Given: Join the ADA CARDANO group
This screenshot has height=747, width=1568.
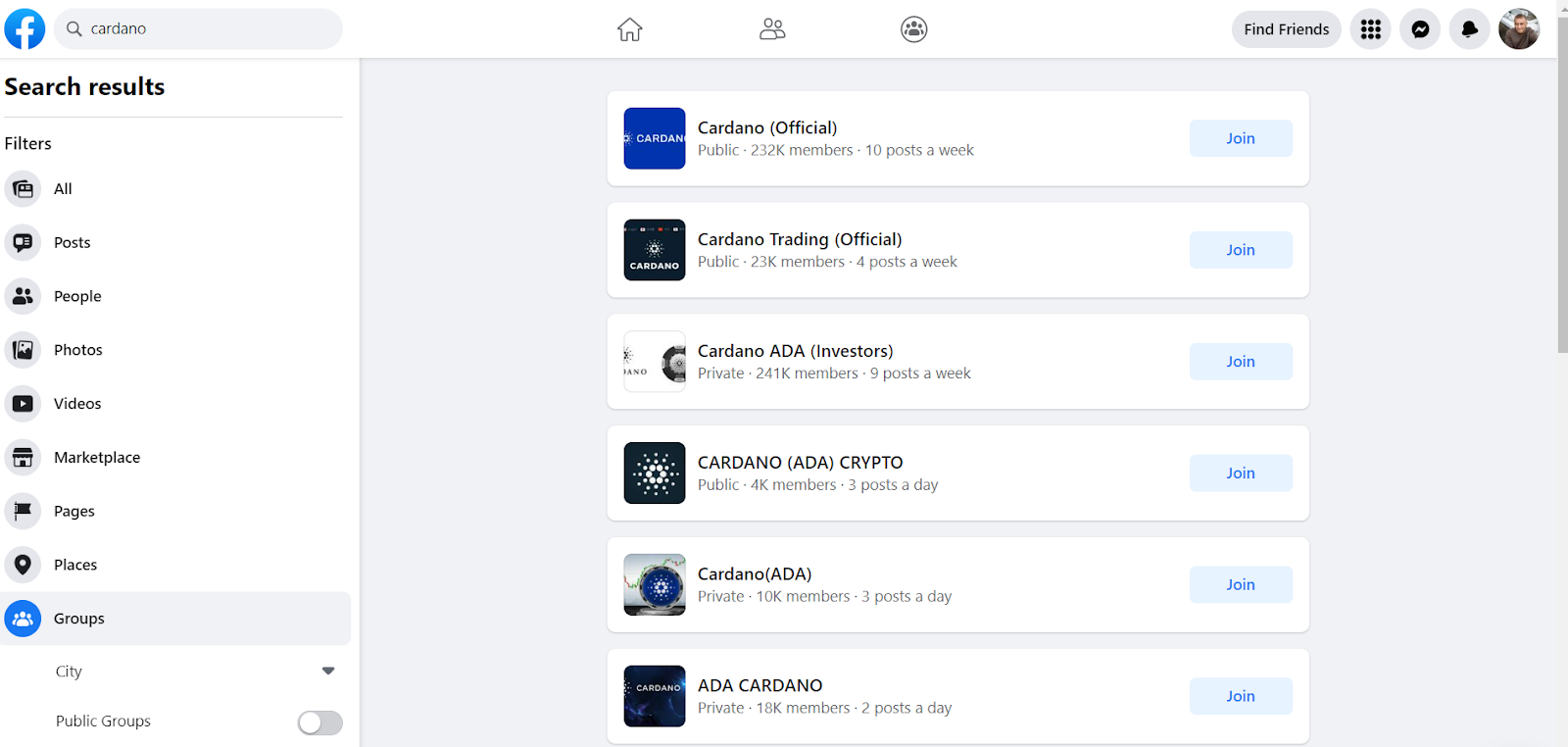Looking at the screenshot, I should pos(1241,696).
